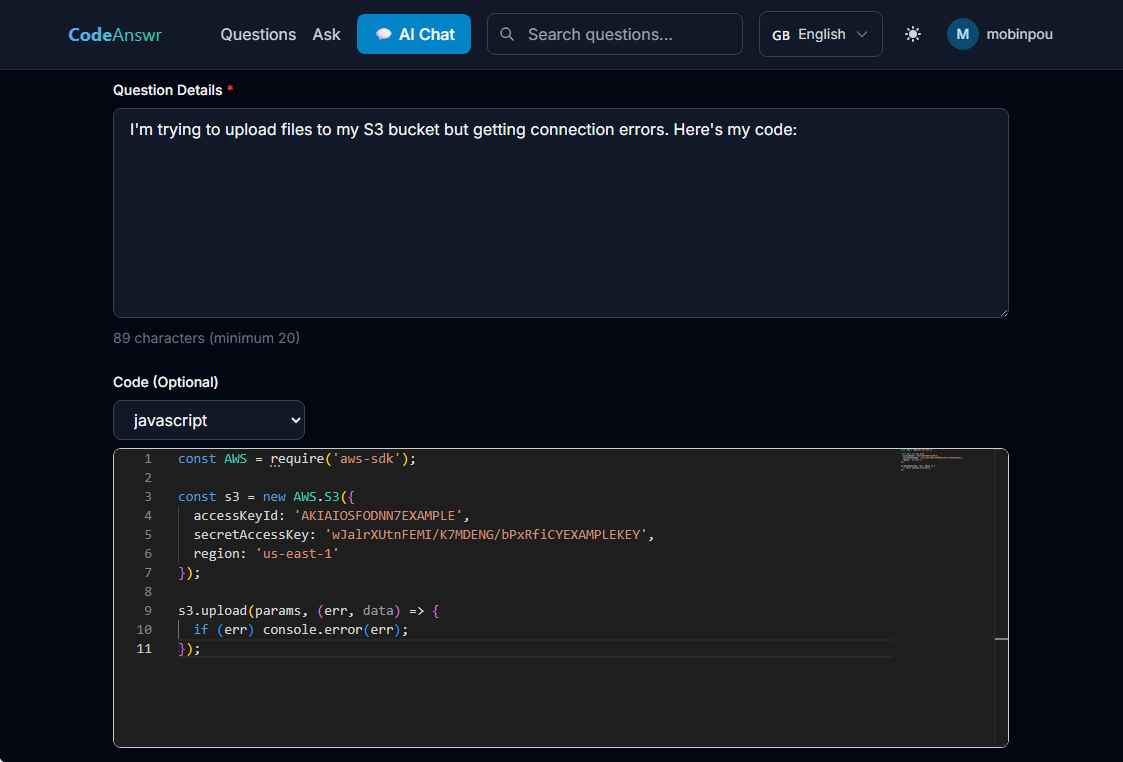Click the CodeAnswr logo
The width and height of the screenshot is (1123, 762).
pyautogui.click(x=115, y=33)
